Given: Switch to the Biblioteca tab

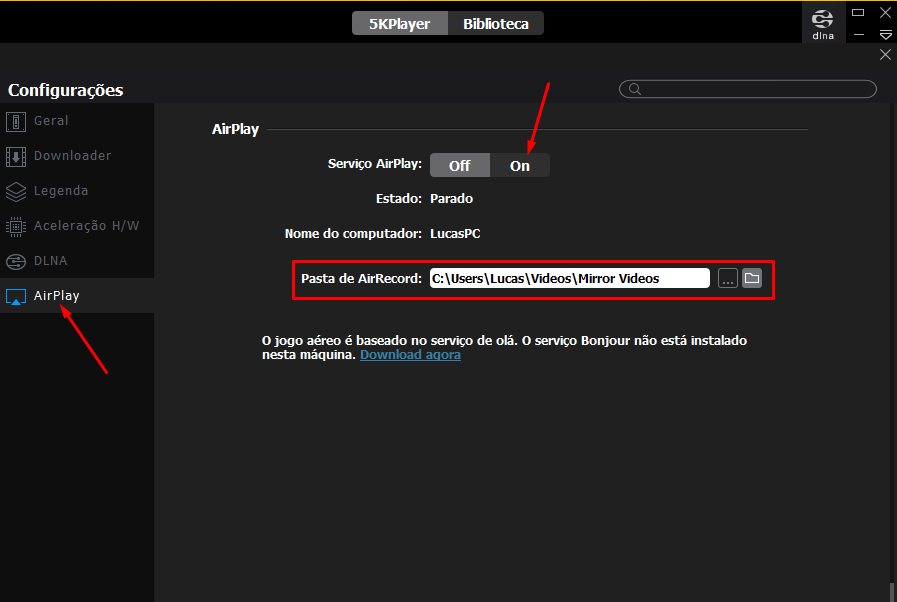Looking at the screenshot, I should click(x=496, y=23).
